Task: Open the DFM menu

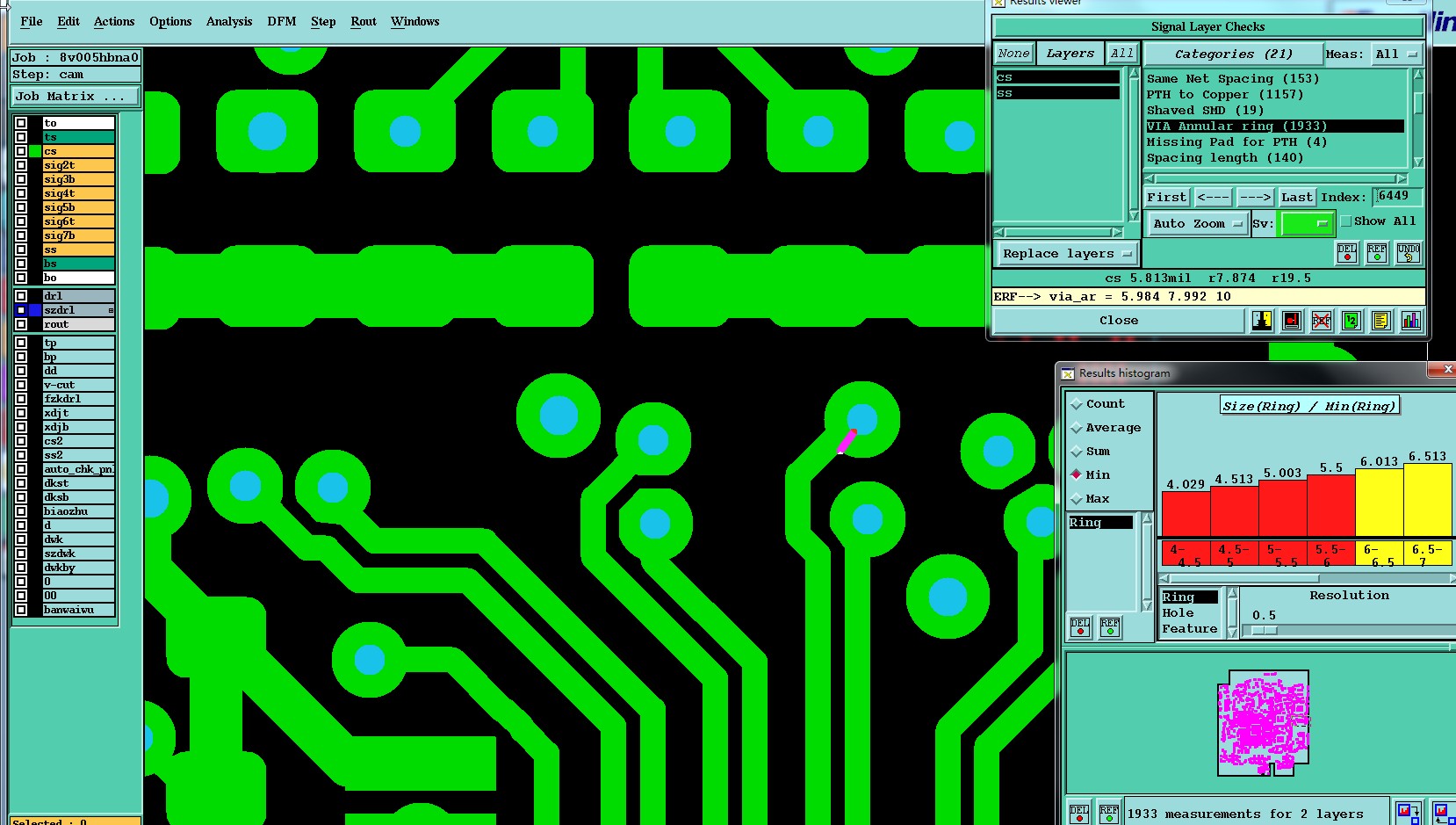Action: click(282, 21)
